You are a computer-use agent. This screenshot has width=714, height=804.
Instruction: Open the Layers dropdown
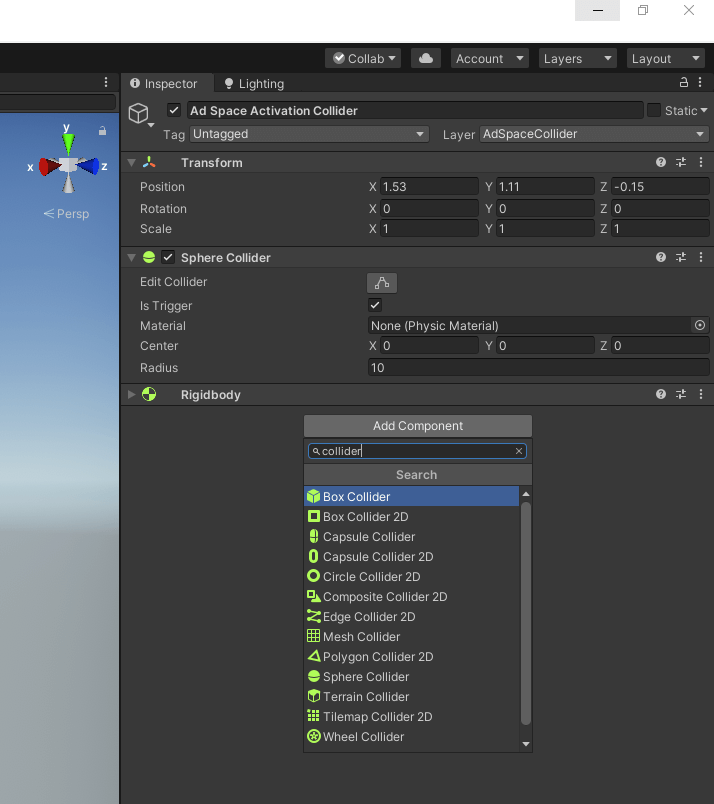tap(578, 58)
